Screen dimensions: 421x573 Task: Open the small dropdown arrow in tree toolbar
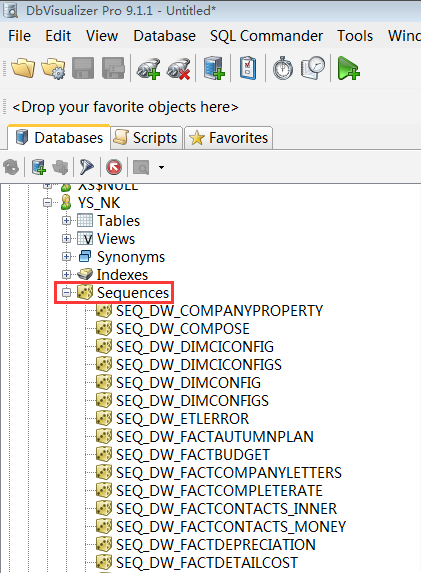coord(161,168)
